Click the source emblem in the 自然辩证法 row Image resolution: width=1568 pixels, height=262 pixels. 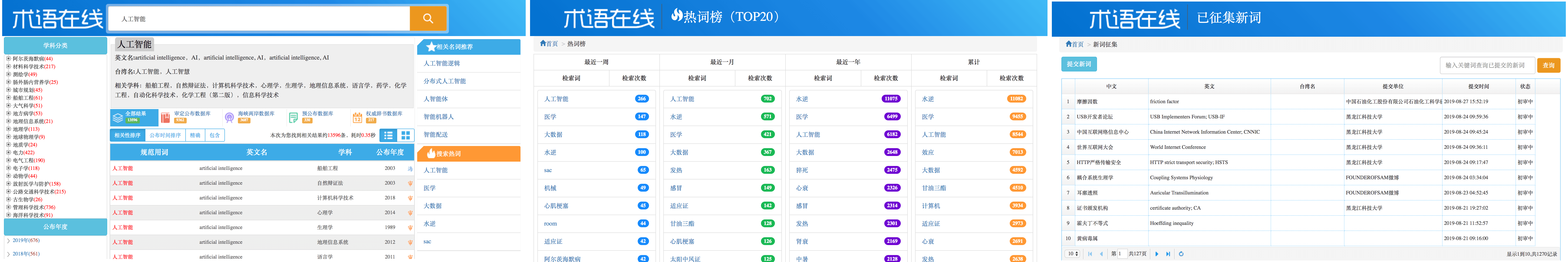click(410, 183)
